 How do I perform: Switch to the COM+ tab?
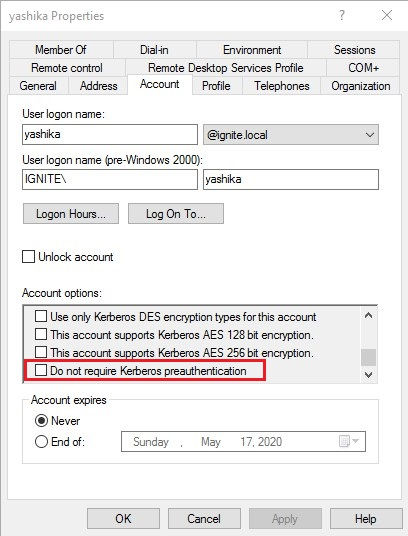(363, 68)
